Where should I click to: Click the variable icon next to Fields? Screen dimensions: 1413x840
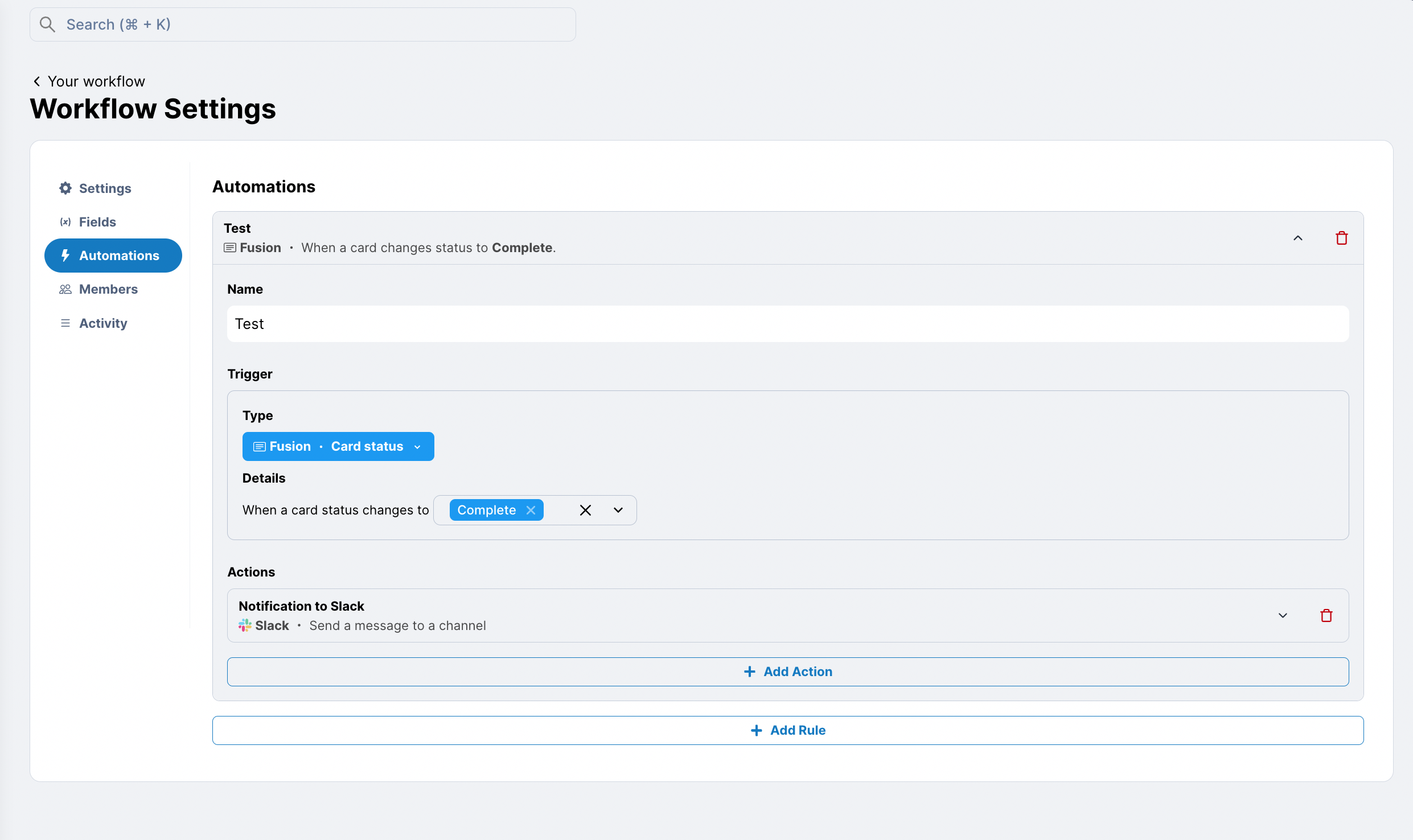tap(65, 222)
